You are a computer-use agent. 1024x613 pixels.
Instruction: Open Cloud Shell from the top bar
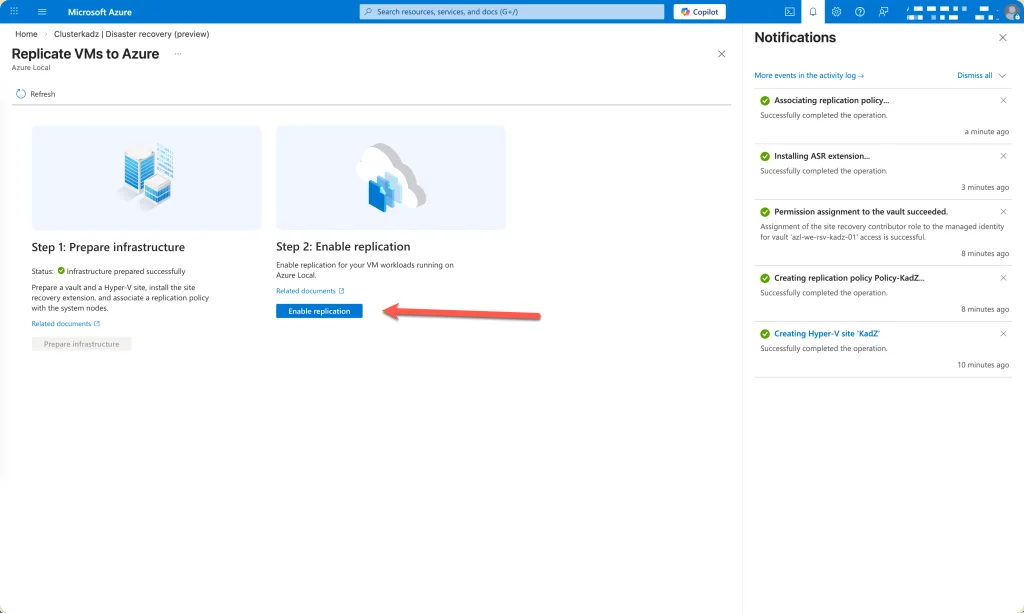[790, 12]
